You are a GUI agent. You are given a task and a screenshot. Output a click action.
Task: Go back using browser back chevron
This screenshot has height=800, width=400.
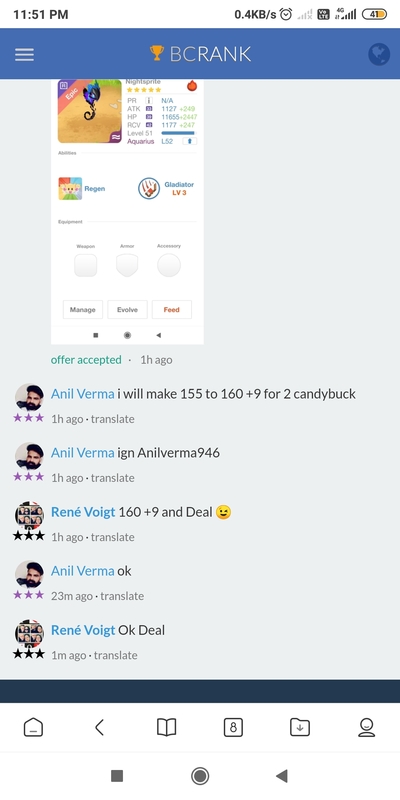[x=99, y=727]
